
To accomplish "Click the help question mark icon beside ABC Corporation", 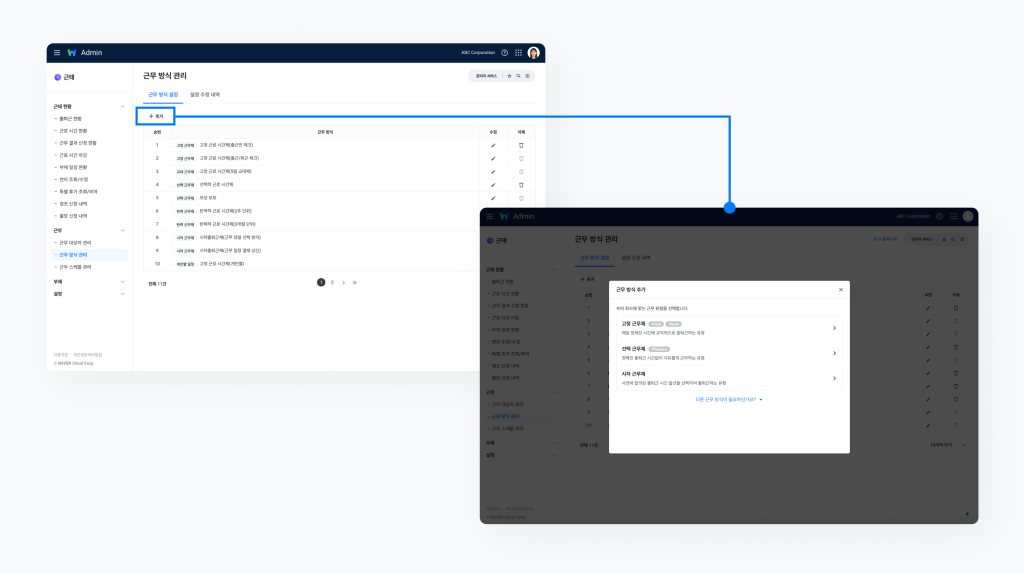I will pos(505,53).
